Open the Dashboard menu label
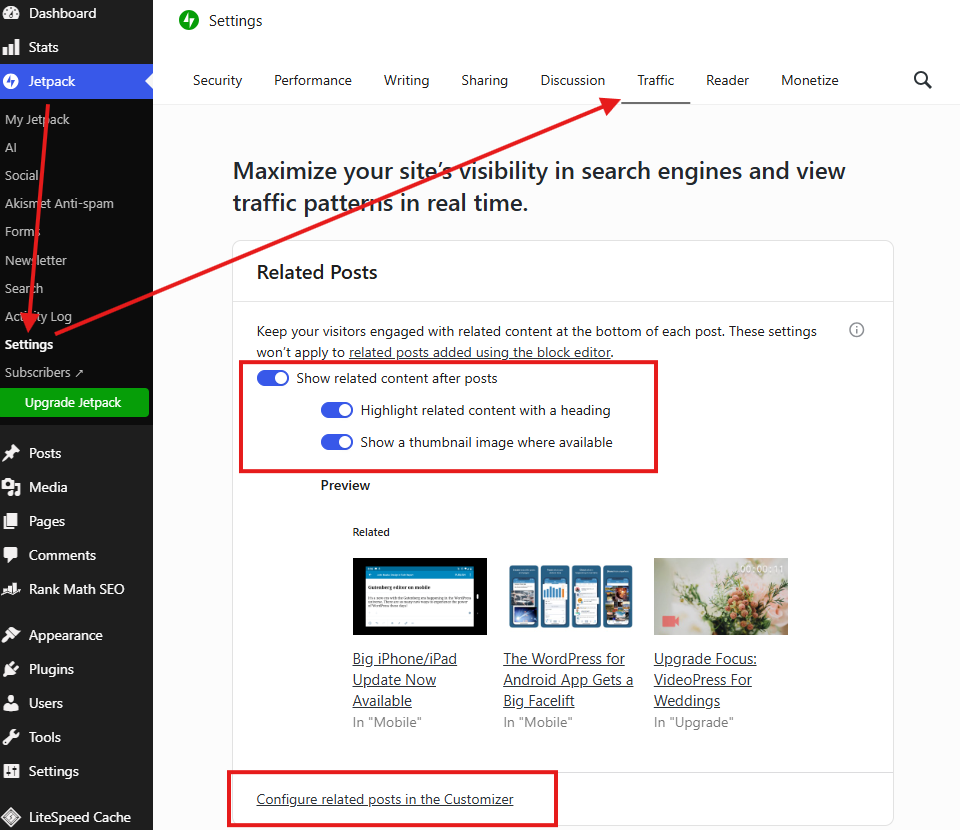The image size is (960, 830). pyautogui.click(x=62, y=13)
